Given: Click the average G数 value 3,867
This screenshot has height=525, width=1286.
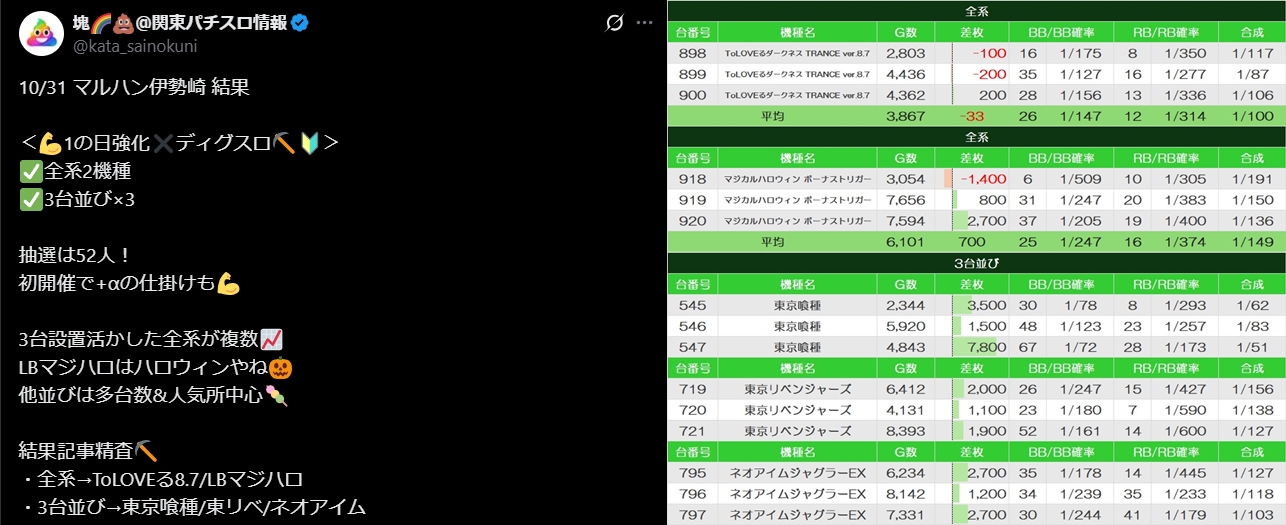Looking at the screenshot, I should click(906, 116).
